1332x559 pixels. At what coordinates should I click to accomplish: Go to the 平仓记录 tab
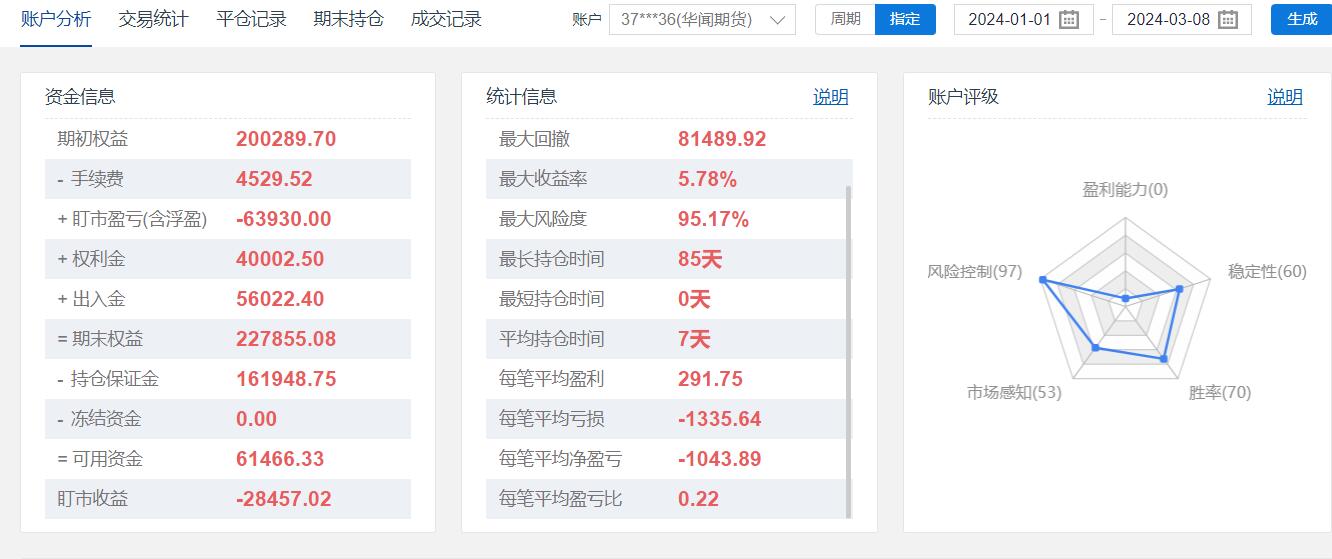pos(251,19)
